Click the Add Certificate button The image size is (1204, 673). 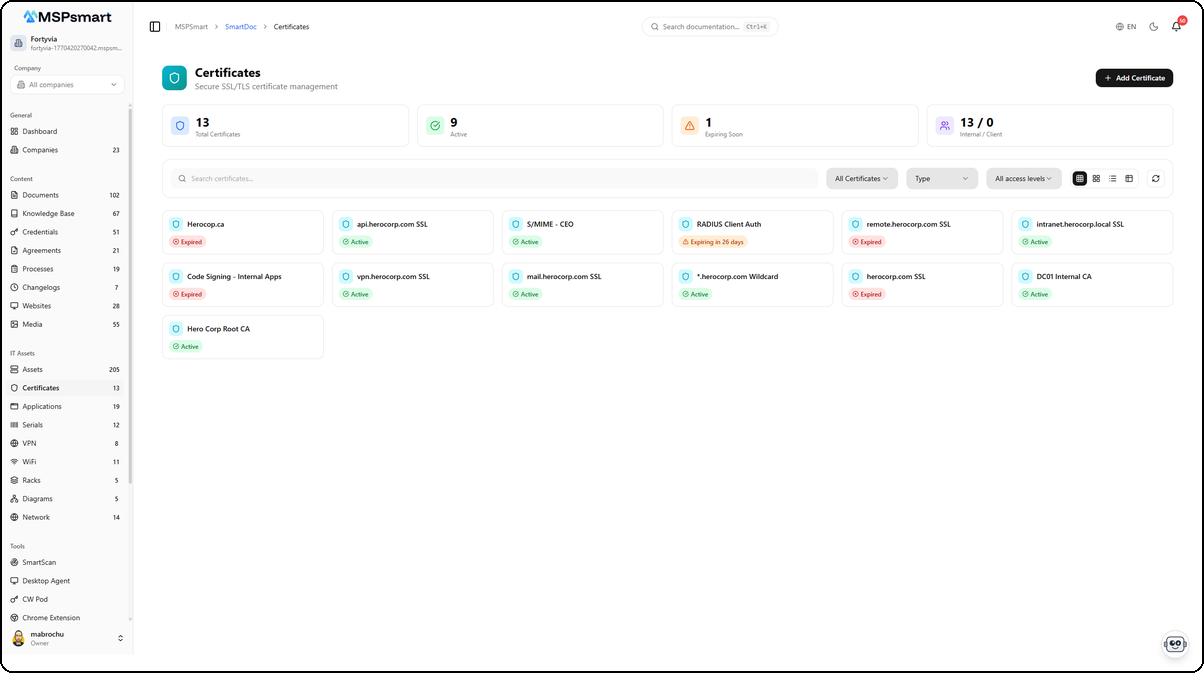pos(1134,77)
